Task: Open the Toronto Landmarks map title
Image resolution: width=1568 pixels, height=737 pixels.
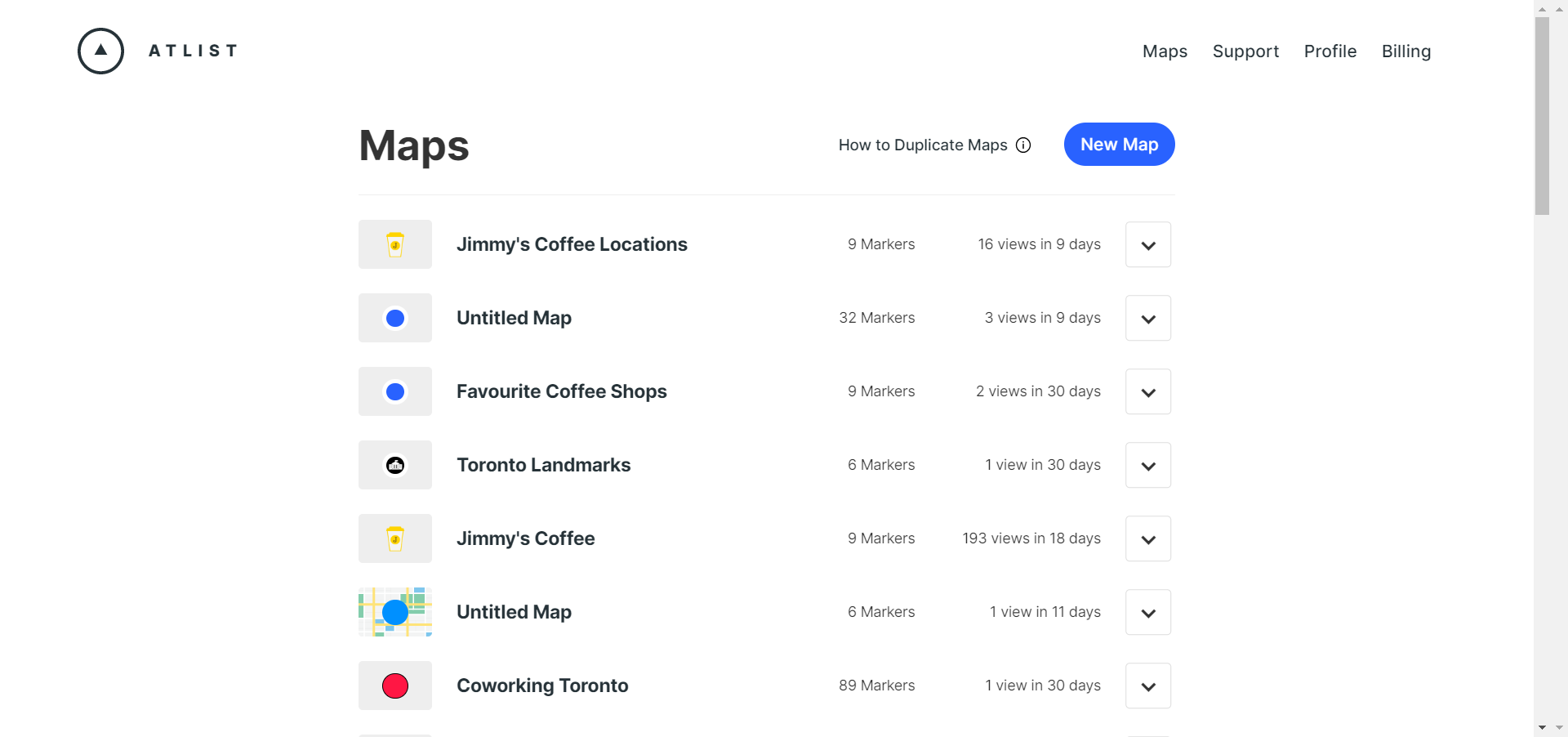Action: (544, 465)
